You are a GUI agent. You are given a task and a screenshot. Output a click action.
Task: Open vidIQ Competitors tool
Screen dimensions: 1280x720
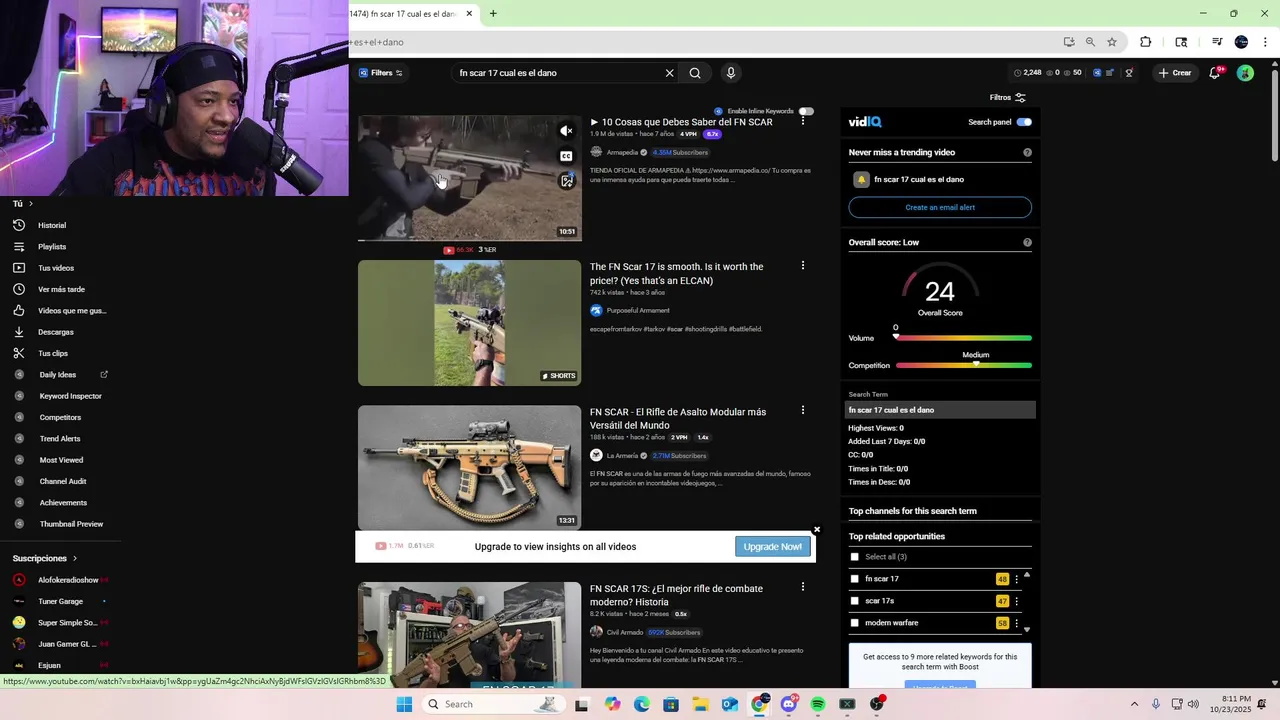coord(60,417)
